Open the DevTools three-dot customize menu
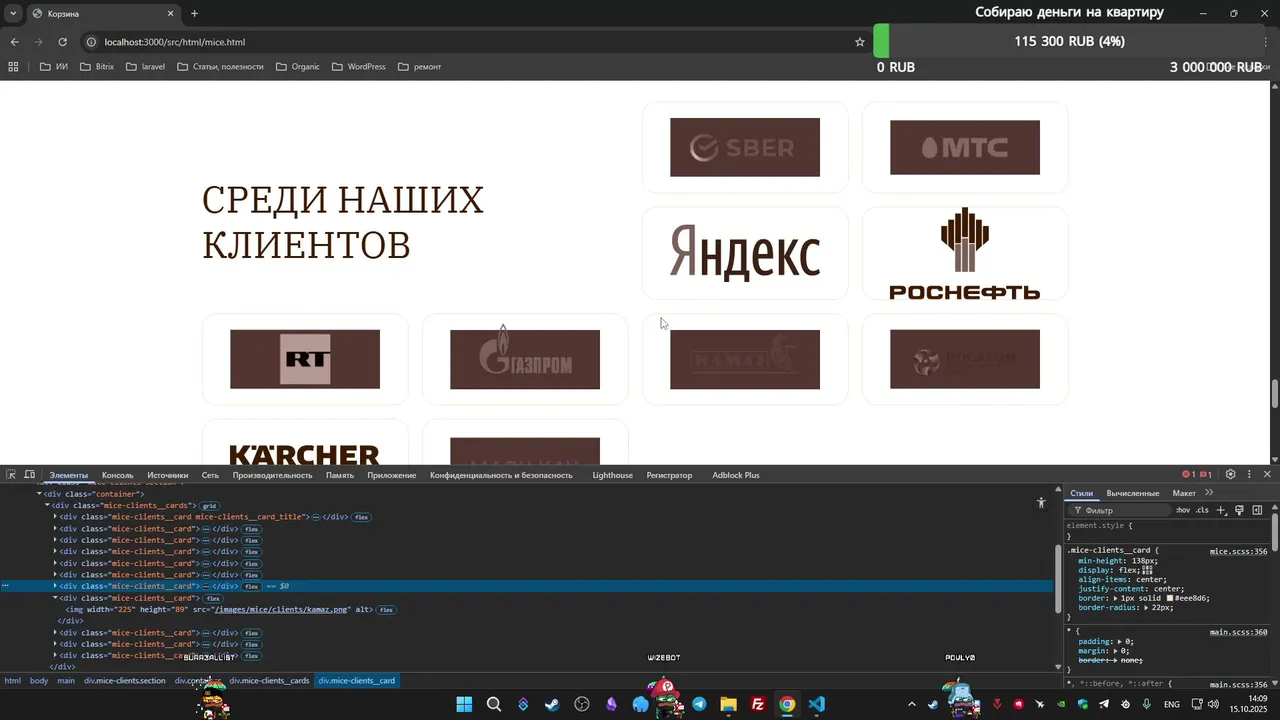Image resolution: width=1280 pixels, height=720 pixels. coord(1249,474)
